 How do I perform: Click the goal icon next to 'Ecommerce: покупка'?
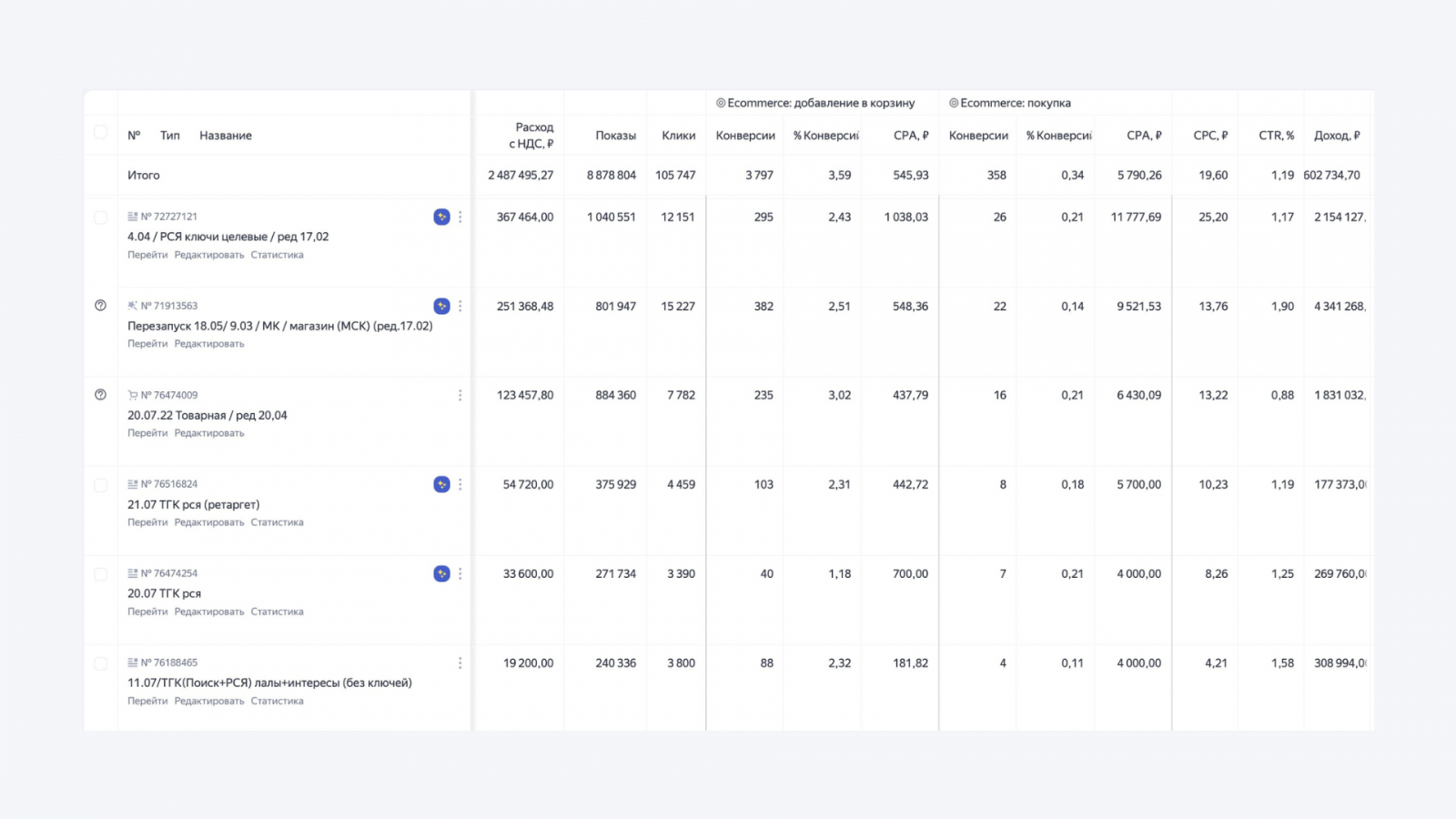pos(954,103)
